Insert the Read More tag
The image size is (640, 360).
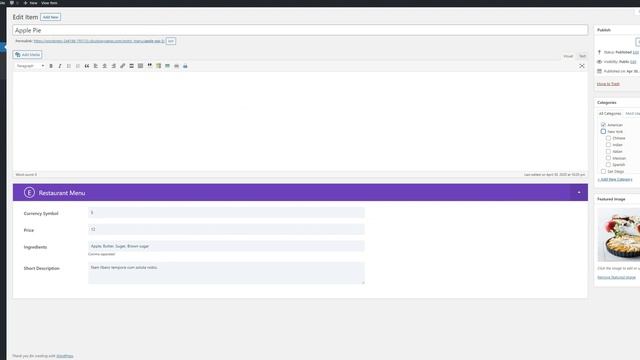pyautogui.click(x=131, y=66)
